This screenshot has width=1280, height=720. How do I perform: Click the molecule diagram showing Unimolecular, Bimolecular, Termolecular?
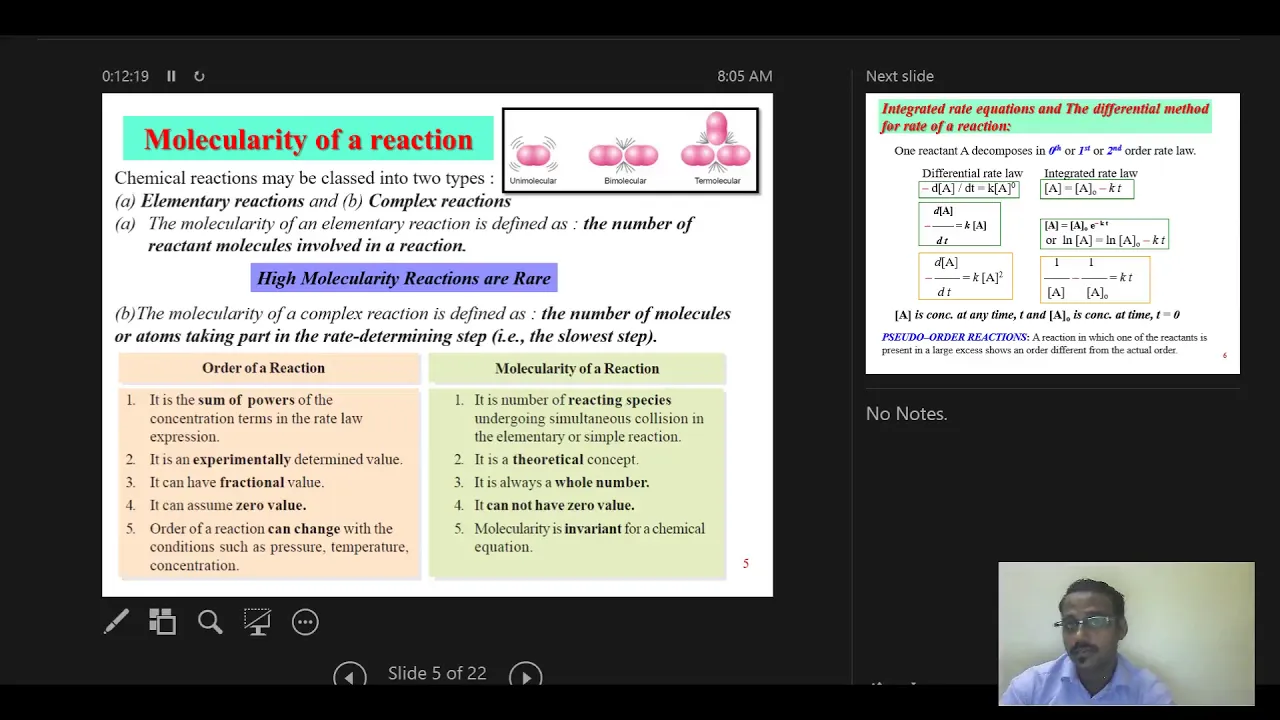click(630, 150)
